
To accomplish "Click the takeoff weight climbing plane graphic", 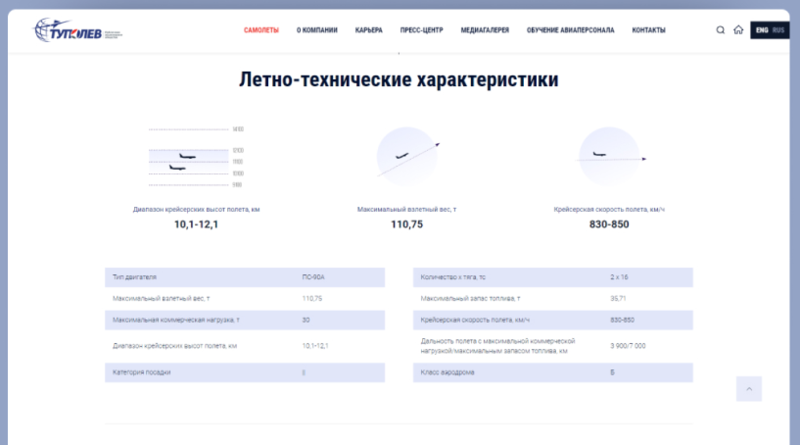I will (408, 156).
